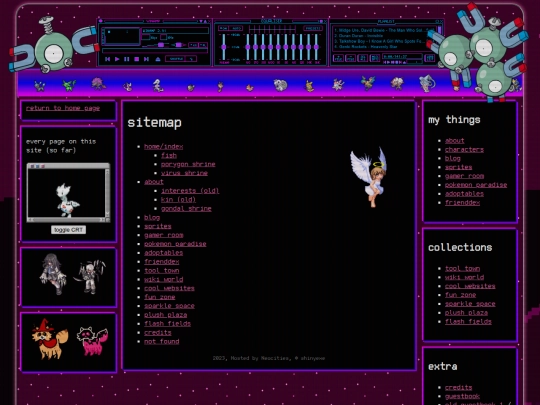Open the 'kin (old)' link
The height and width of the screenshot is (405, 540).
point(178,200)
